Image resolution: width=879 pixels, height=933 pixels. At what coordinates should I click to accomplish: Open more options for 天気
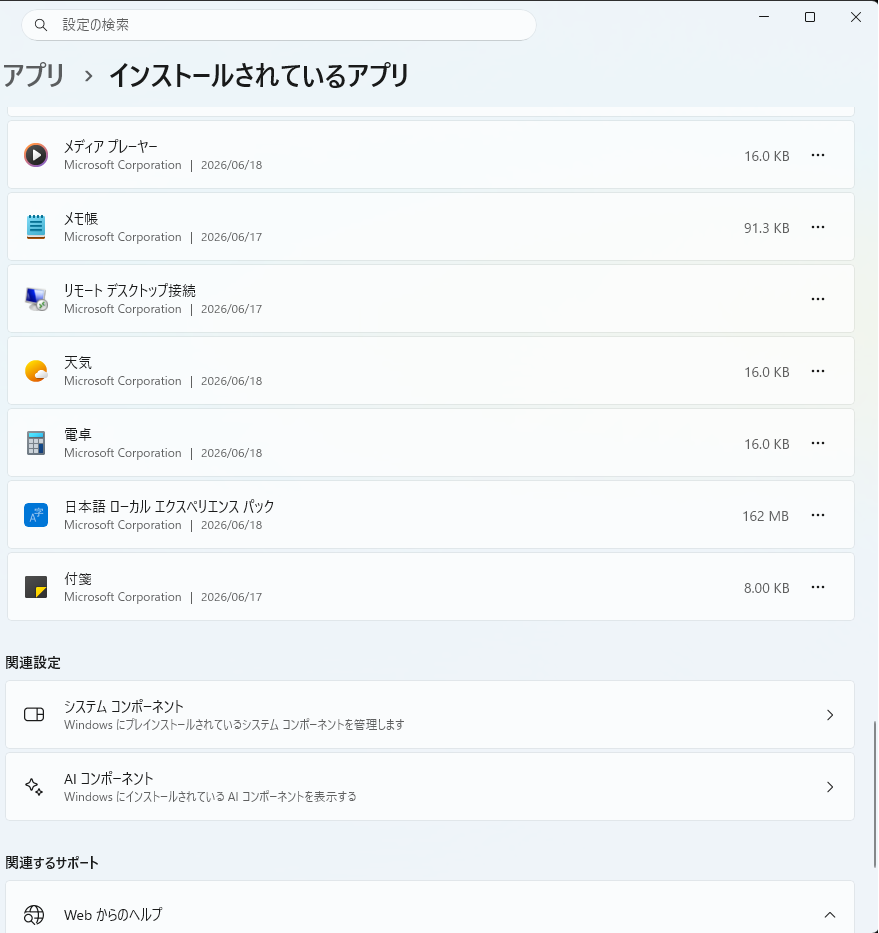[x=818, y=371]
